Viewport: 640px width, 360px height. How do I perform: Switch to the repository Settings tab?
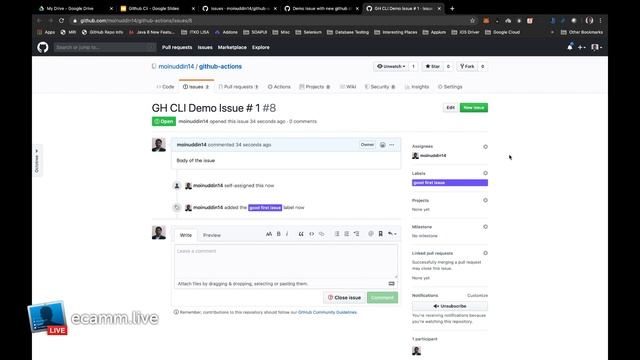[450, 87]
